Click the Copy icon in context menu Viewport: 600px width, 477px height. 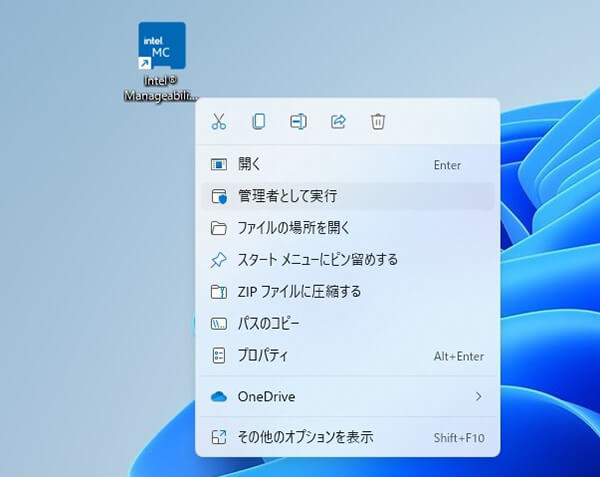259,122
